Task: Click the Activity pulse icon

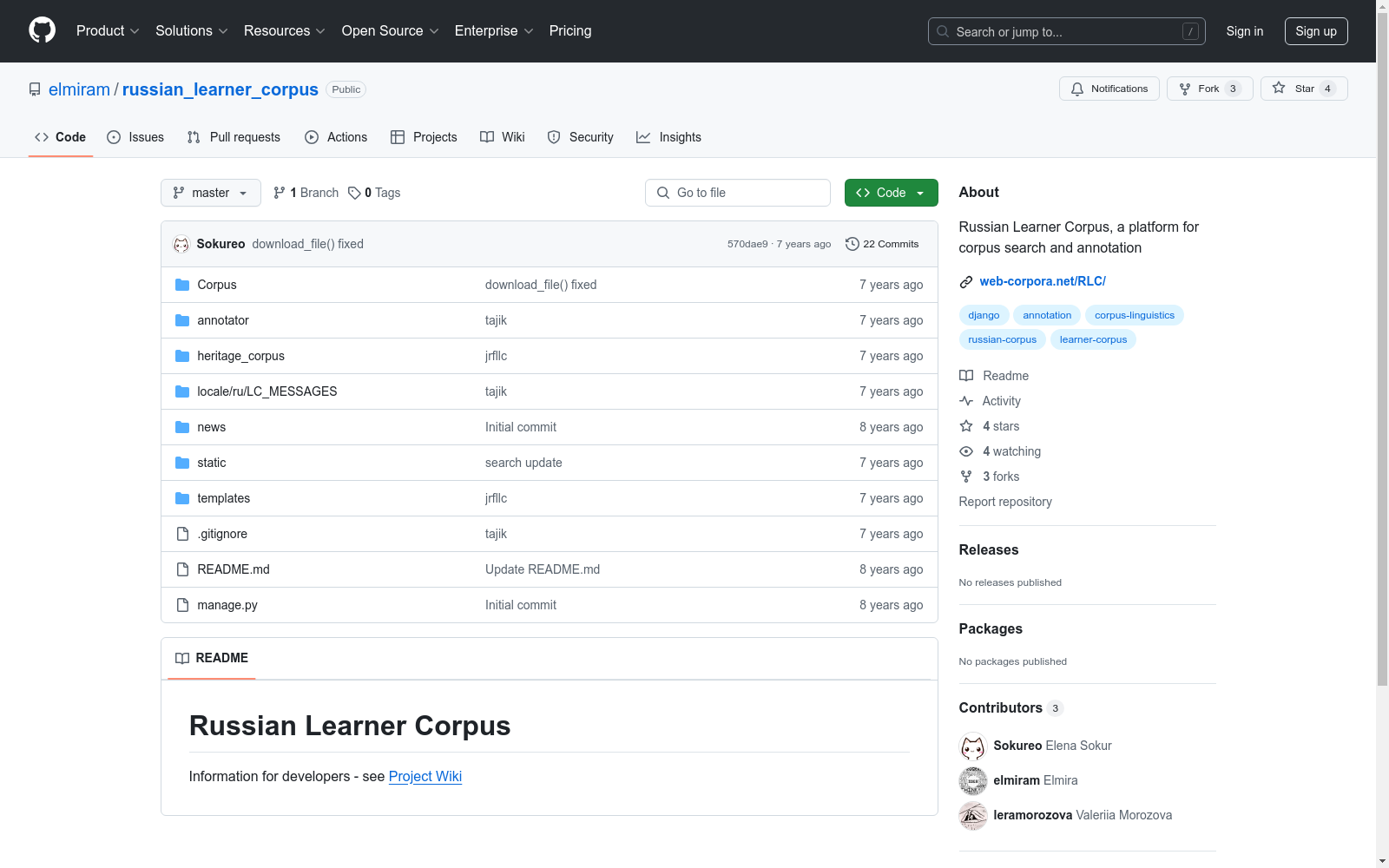Action: pyautogui.click(x=966, y=401)
